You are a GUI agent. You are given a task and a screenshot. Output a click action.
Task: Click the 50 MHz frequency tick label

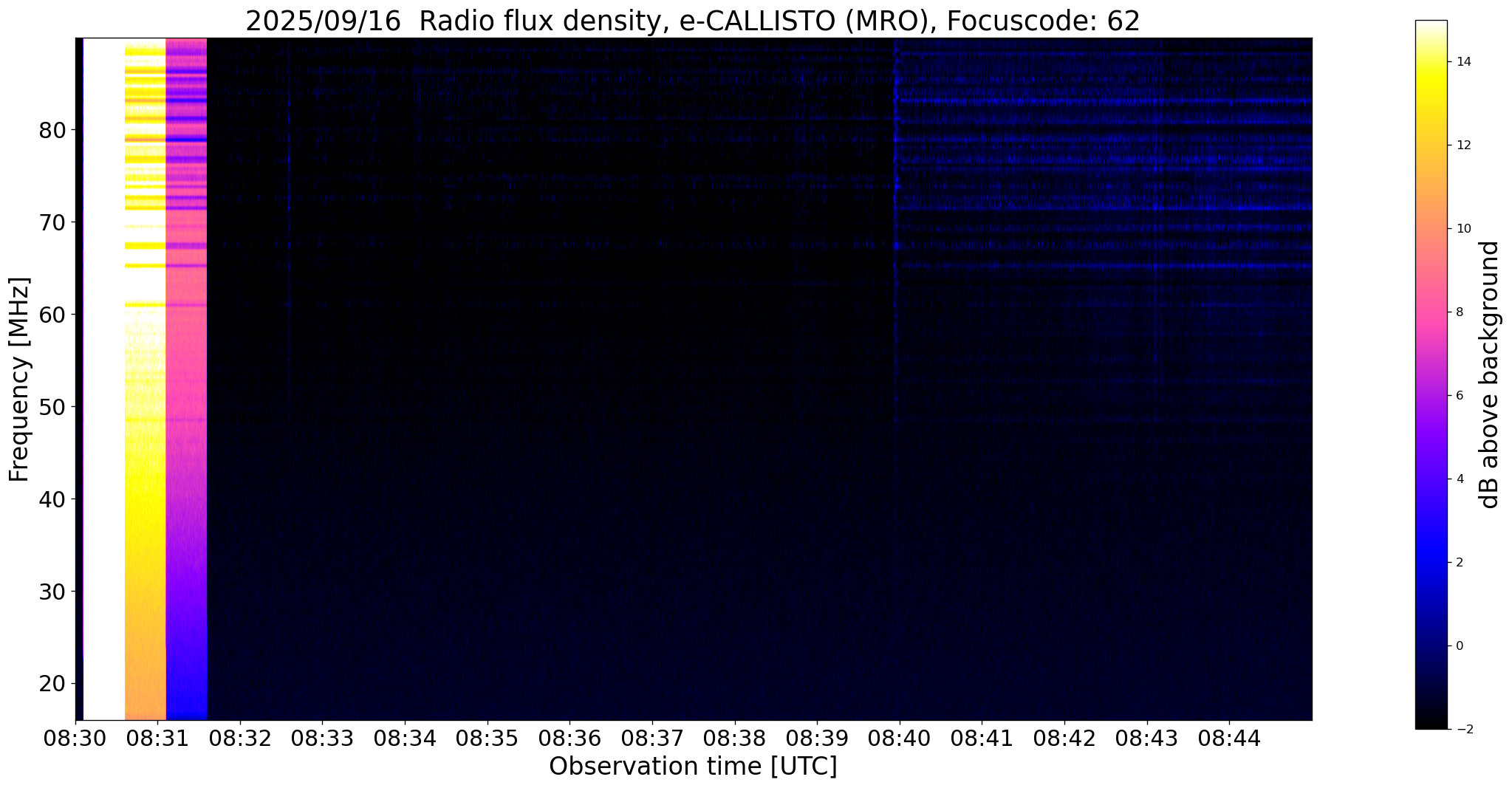pos(52,408)
